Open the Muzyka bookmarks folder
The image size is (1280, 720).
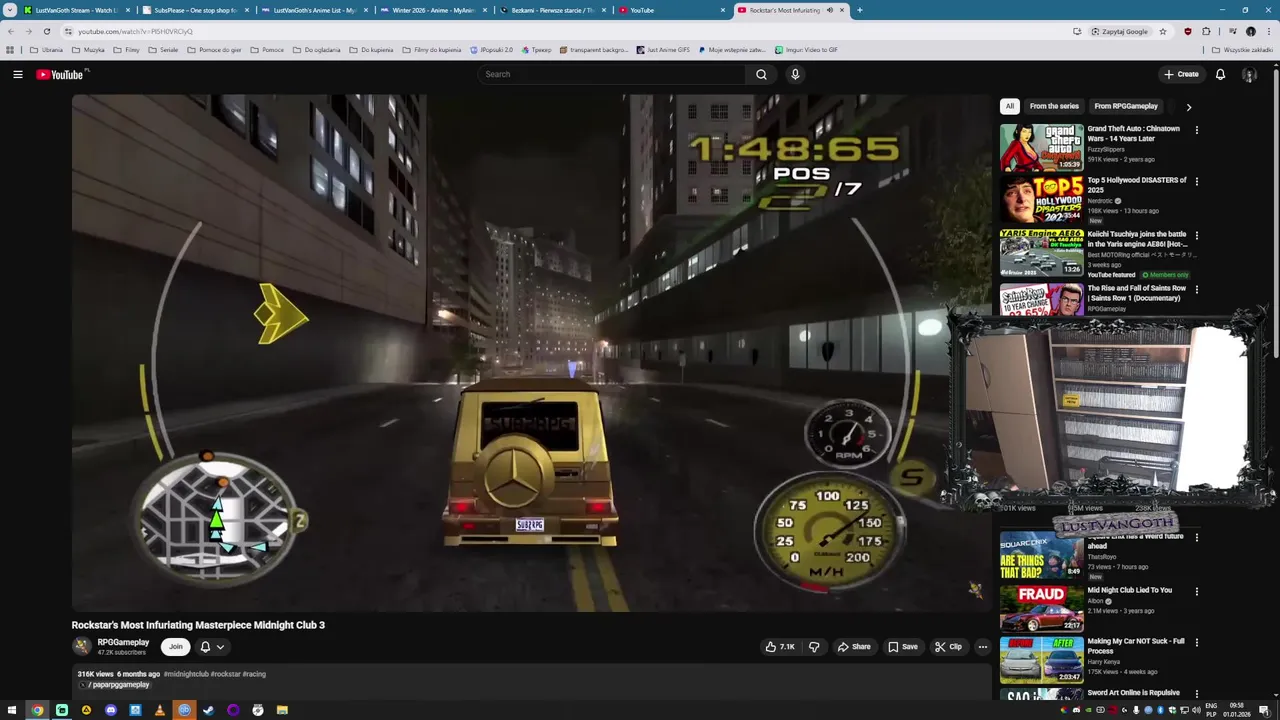tap(88, 49)
